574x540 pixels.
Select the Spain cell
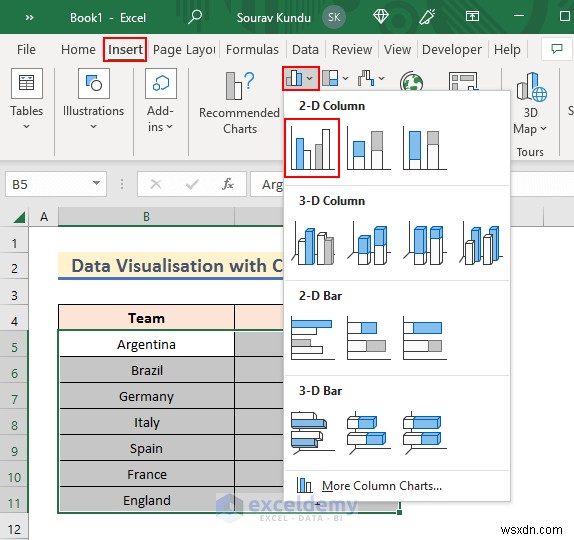coord(146,448)
